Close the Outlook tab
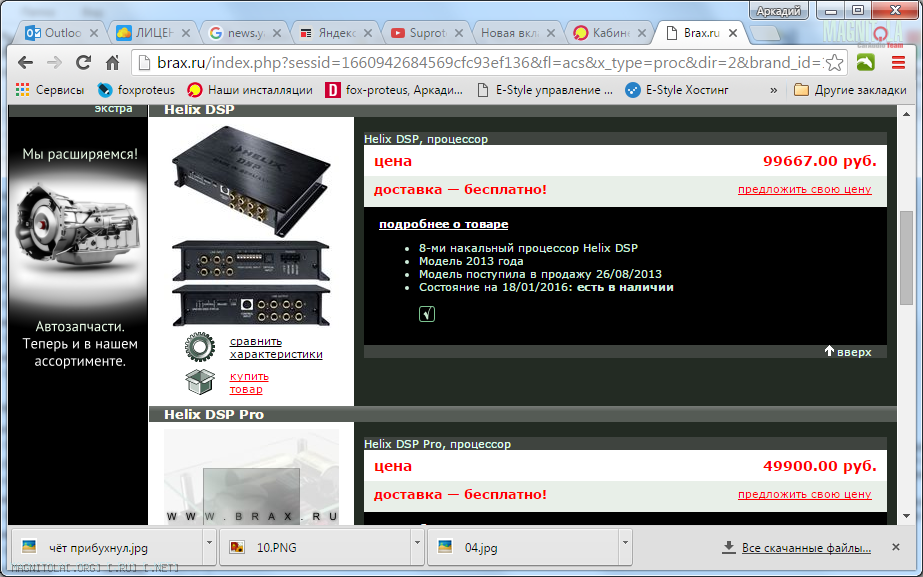This screenshot has width=923, height=577. [95, 33]
